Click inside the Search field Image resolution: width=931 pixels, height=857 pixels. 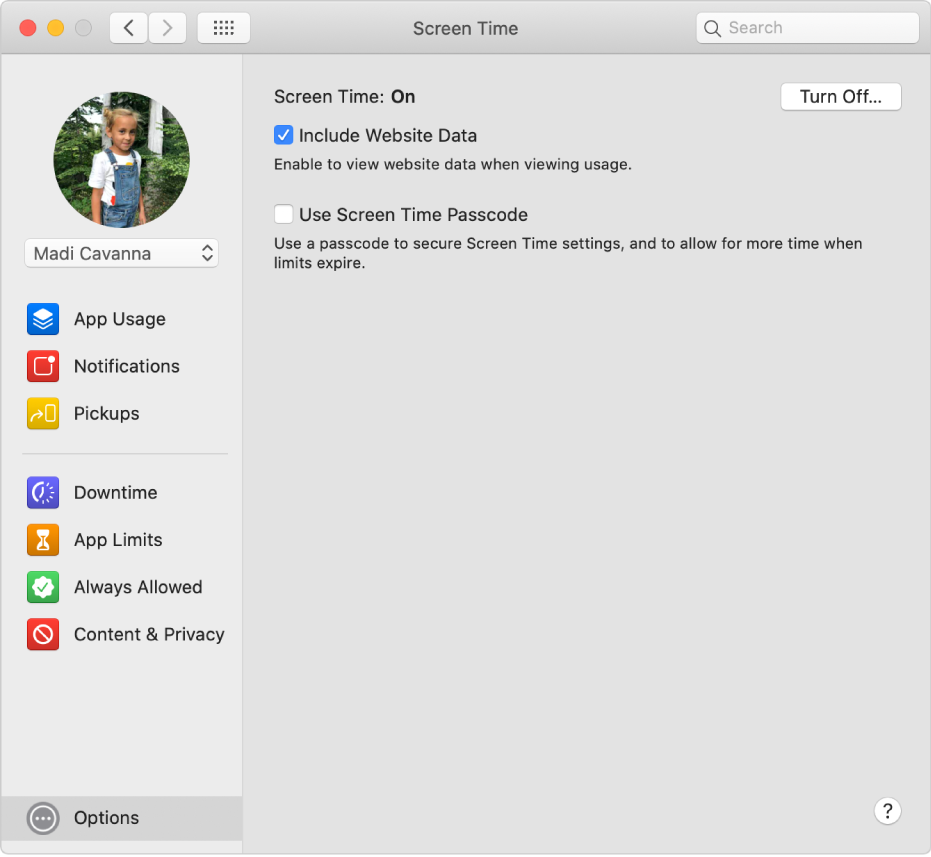tap(806, 27)
